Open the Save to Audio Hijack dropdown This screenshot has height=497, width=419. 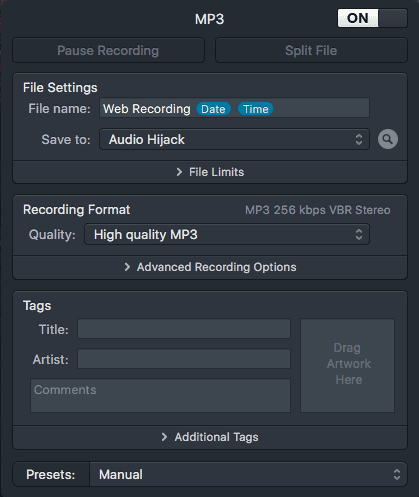coord(234,139)
